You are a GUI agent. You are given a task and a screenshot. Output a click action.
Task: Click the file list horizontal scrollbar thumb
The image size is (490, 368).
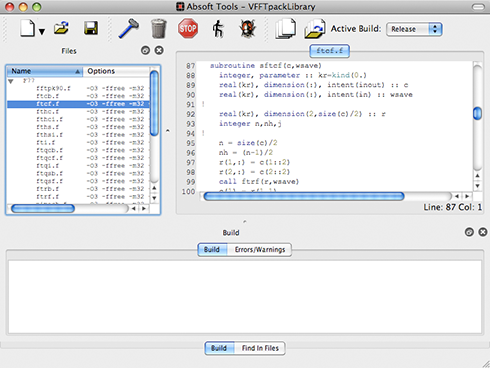(43, 209)
